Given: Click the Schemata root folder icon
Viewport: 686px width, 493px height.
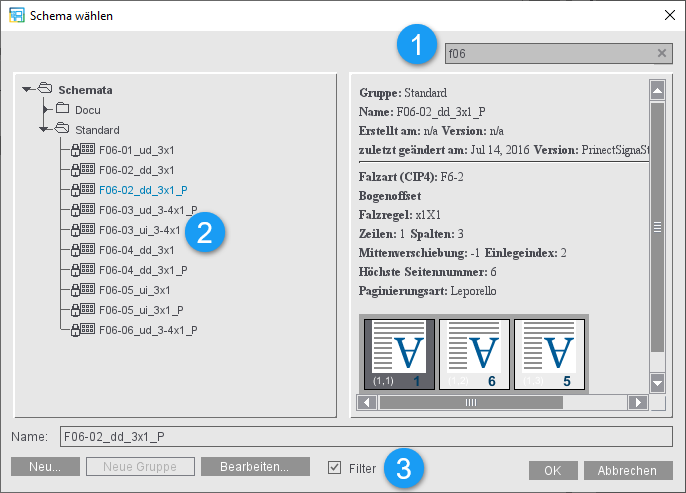Looking at the screenshot, I should coord(45,88).
